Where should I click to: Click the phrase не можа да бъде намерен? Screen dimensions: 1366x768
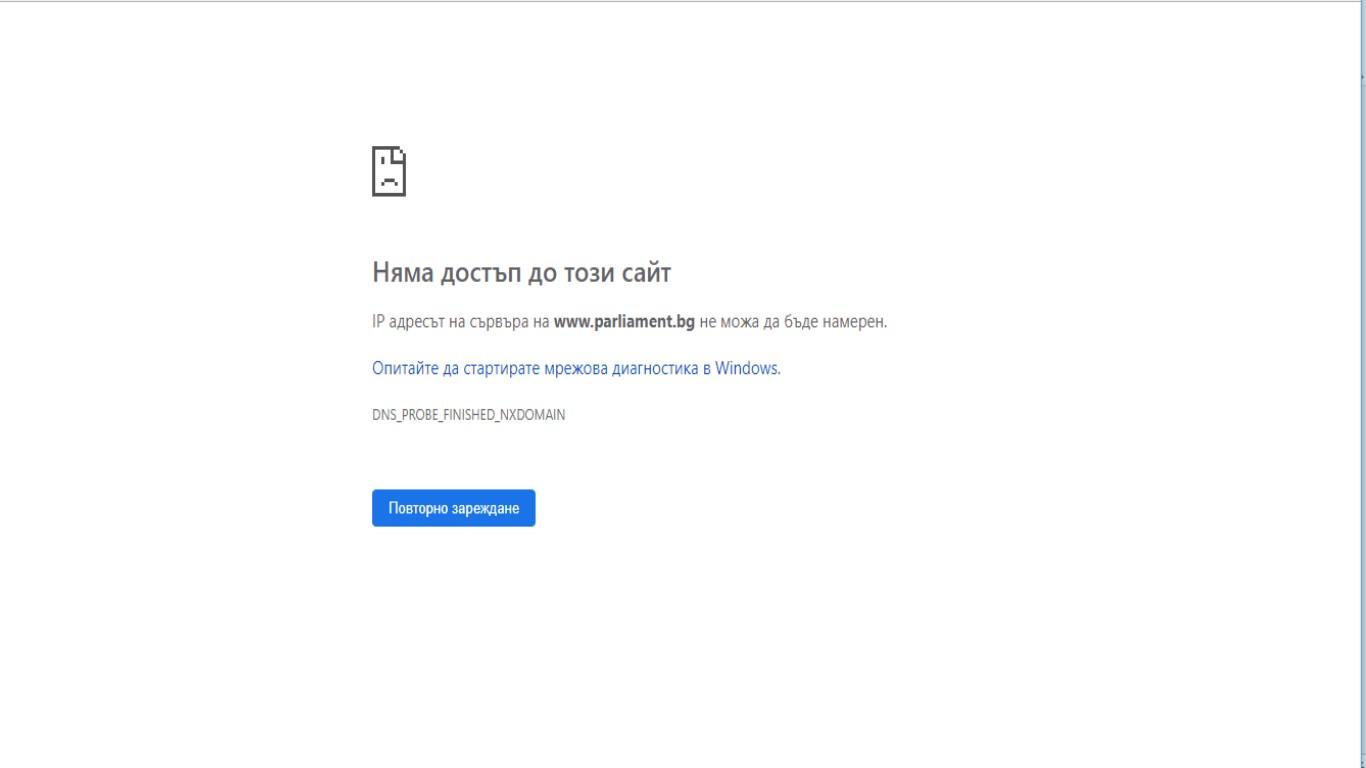794,322
